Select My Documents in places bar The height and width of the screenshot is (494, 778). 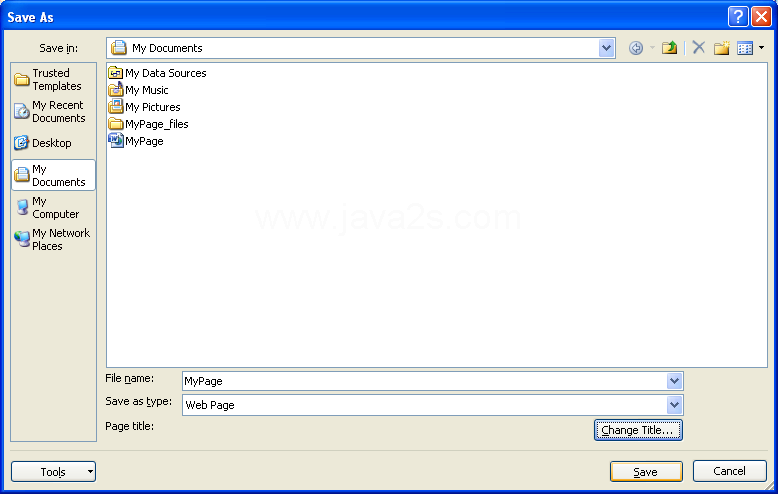point(53,175)
